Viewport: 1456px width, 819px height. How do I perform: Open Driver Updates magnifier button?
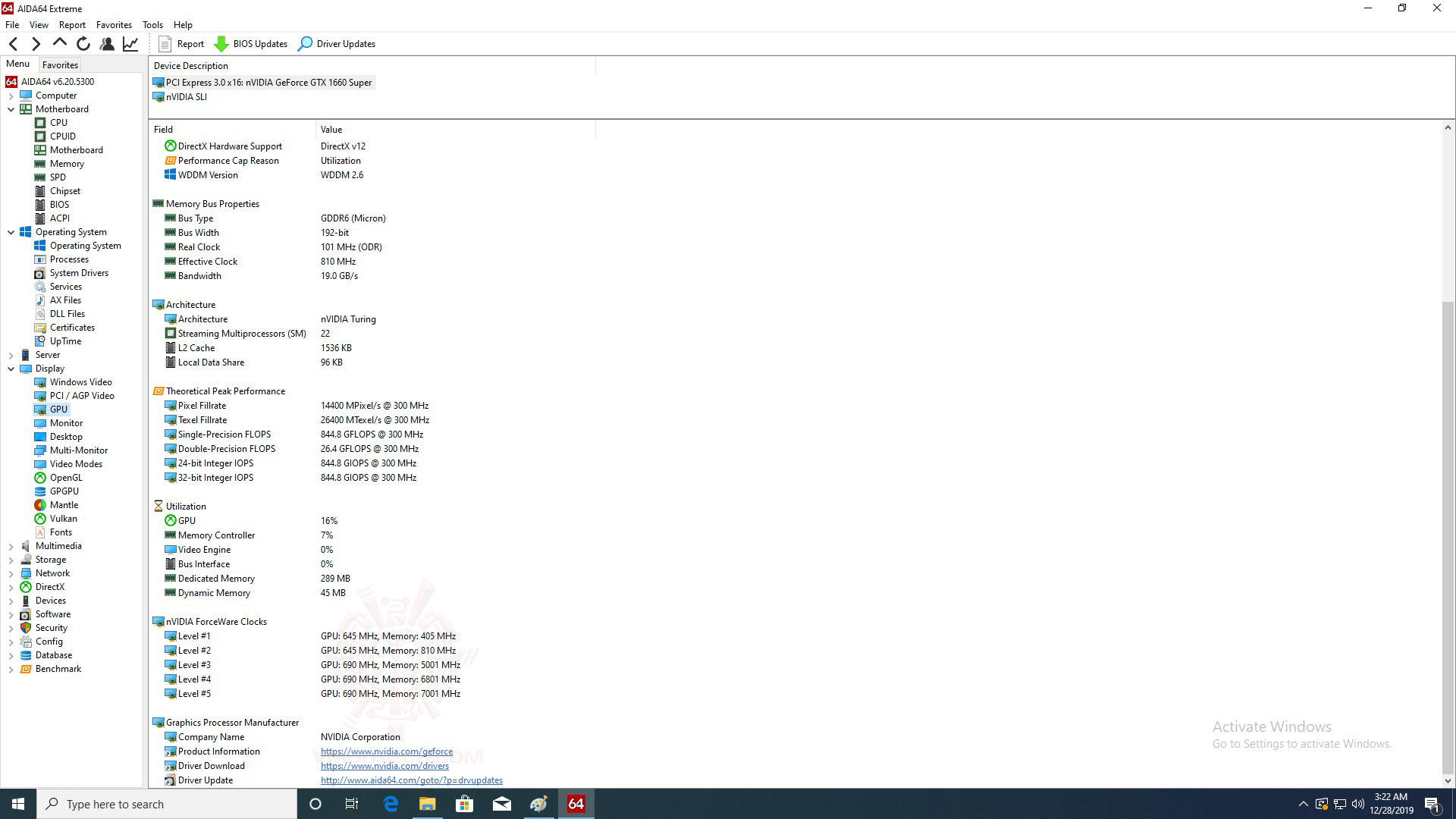(337, 44)
